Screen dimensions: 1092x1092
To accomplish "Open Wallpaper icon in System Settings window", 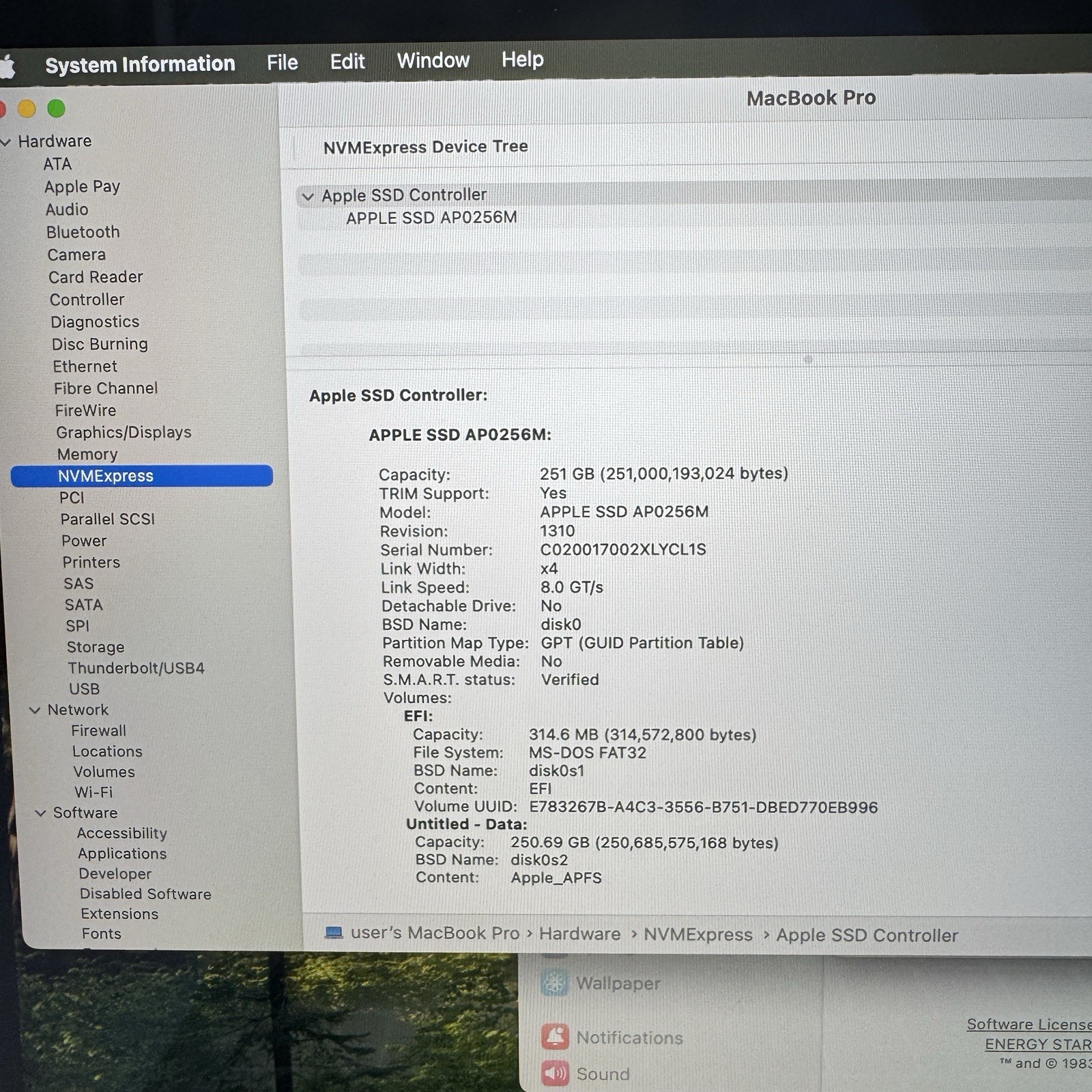I will 554,983.
